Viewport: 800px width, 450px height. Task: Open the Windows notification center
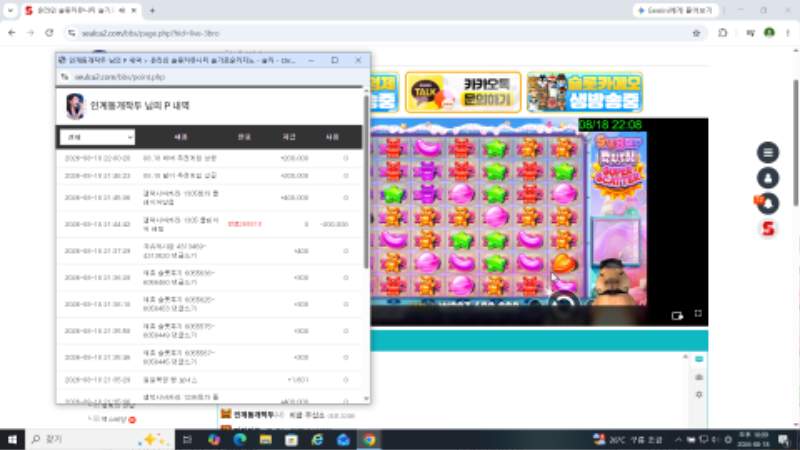[784, 439]
